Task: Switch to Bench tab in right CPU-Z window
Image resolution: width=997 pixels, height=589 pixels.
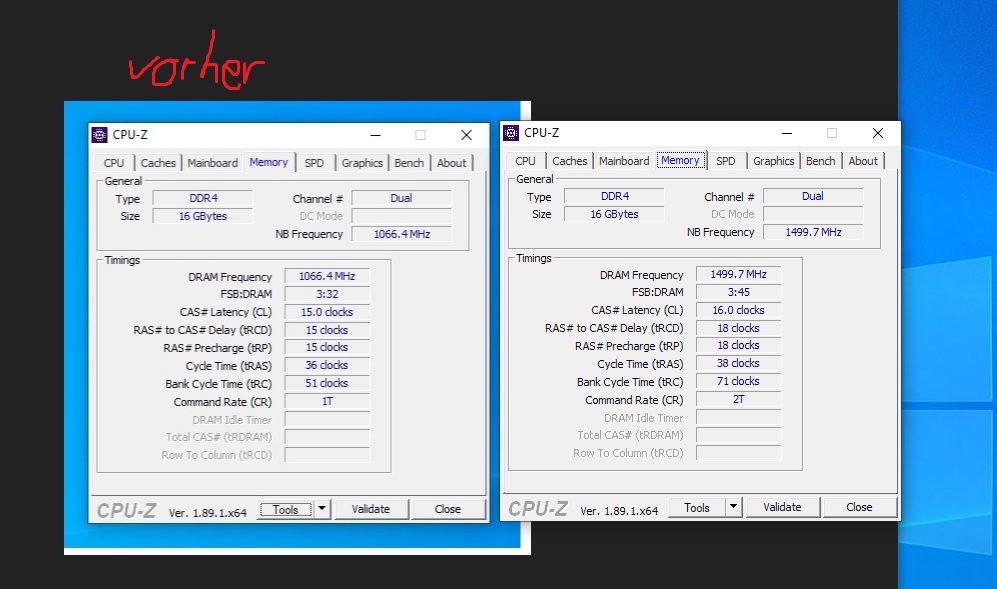Action: coord(820,161)
